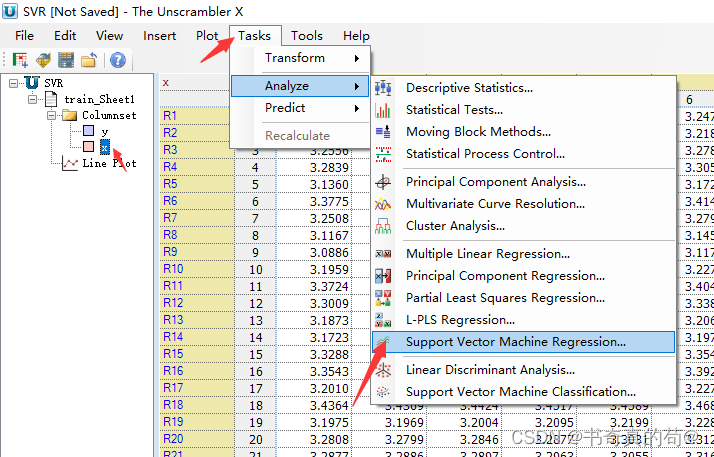Click the Multiple Linear Regression icon
Image resolution: width=714 pixels, height=457 pixels.
pyautogui.click(x=383, y=254)
